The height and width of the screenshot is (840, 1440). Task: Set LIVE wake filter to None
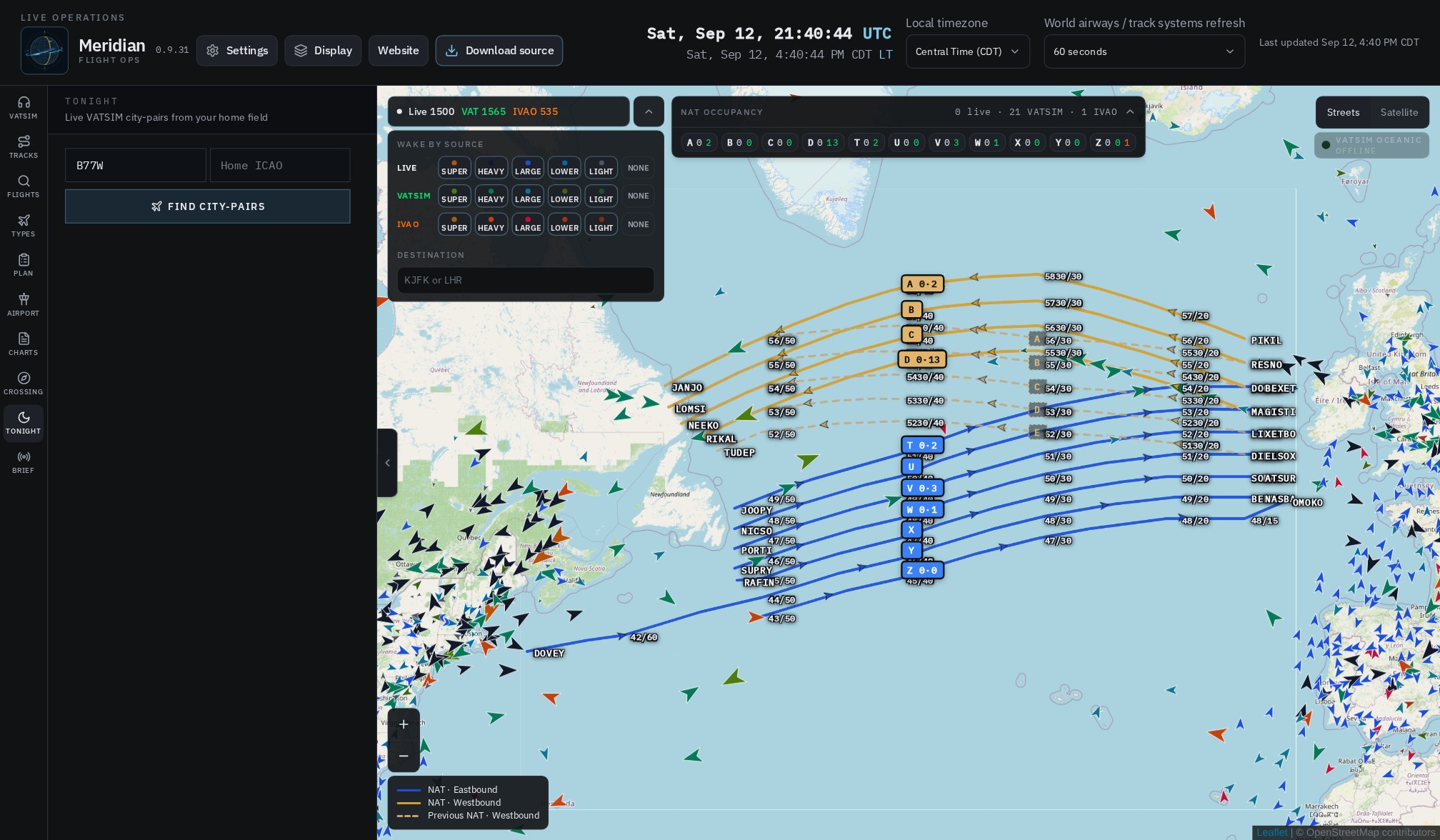(x=639, y=168)
